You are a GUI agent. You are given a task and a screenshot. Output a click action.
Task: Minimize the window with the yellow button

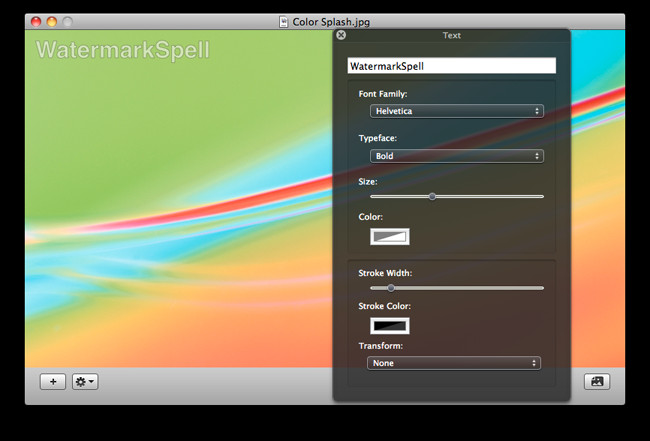tap(52, 22)
